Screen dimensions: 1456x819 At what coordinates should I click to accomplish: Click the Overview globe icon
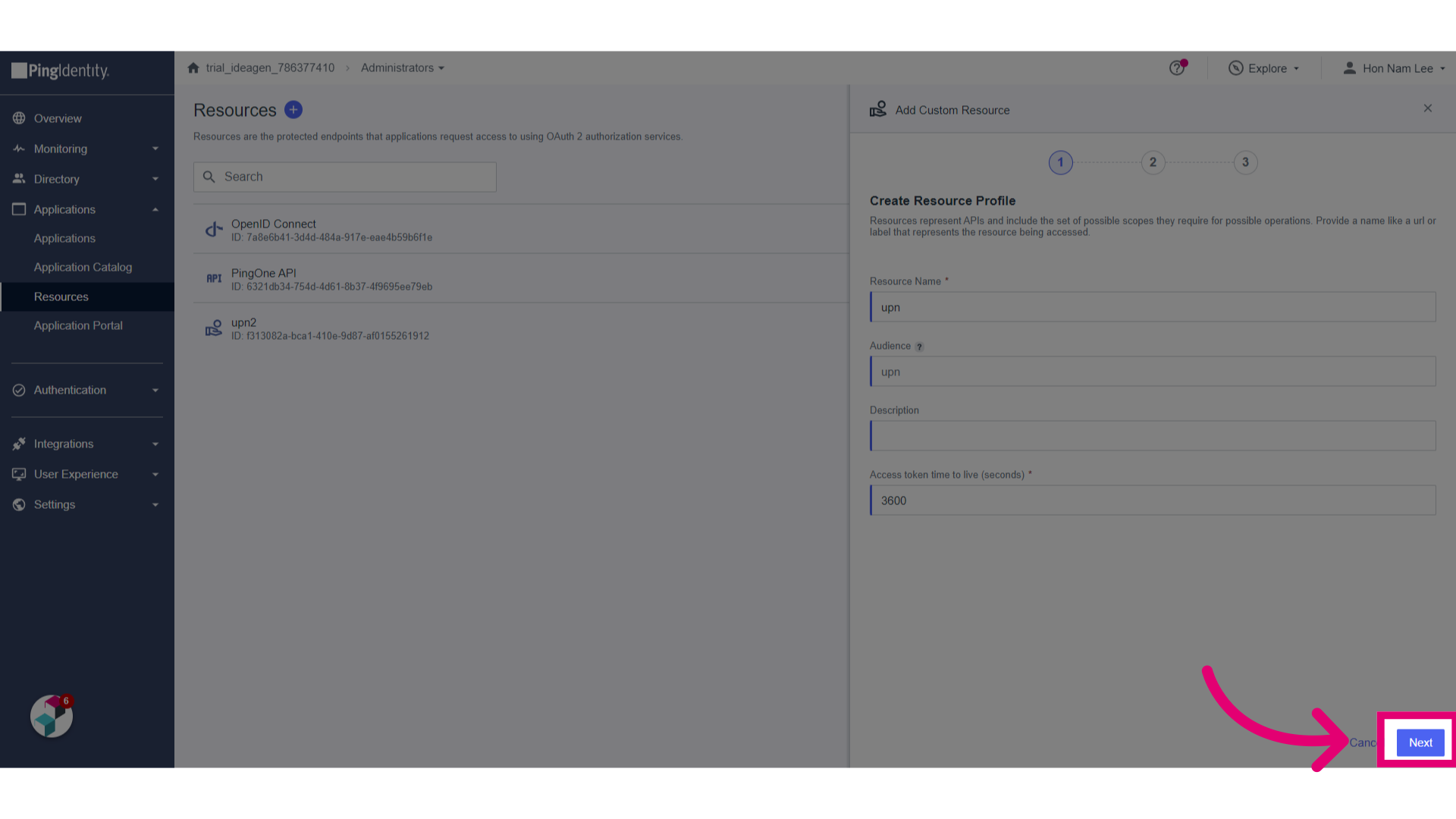[19, 118]
